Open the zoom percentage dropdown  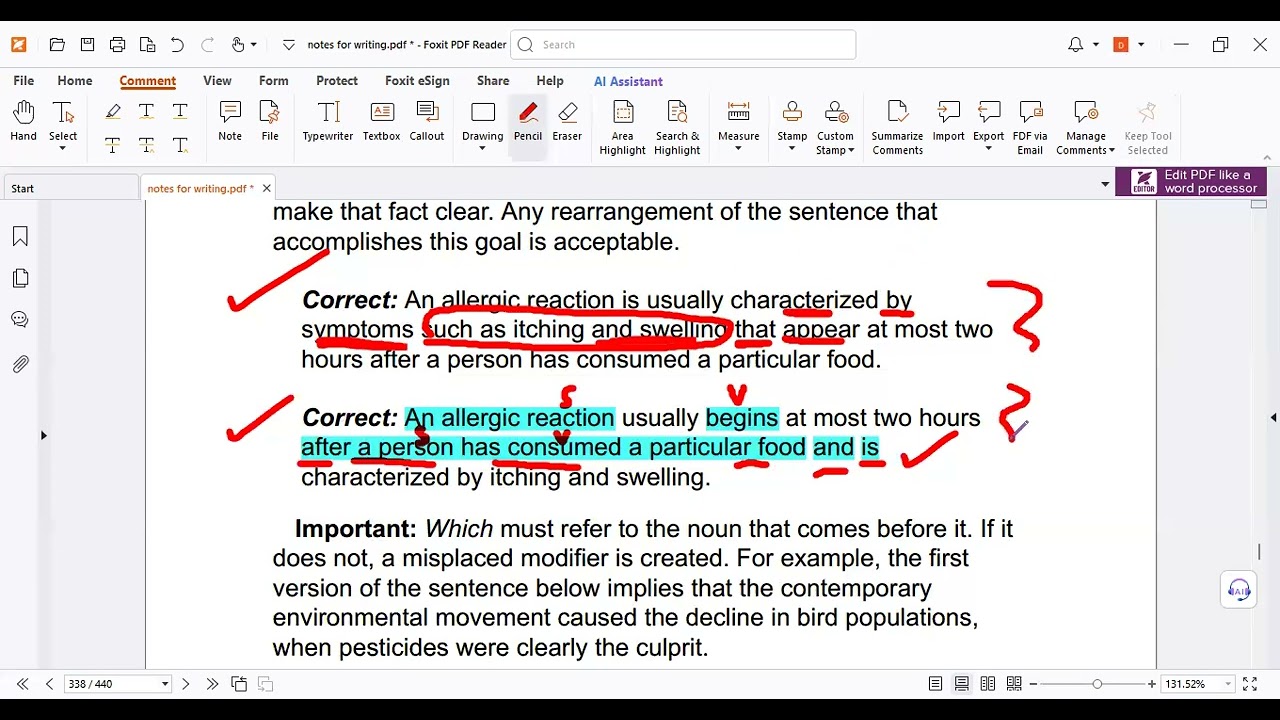(x=1228, y=684)
